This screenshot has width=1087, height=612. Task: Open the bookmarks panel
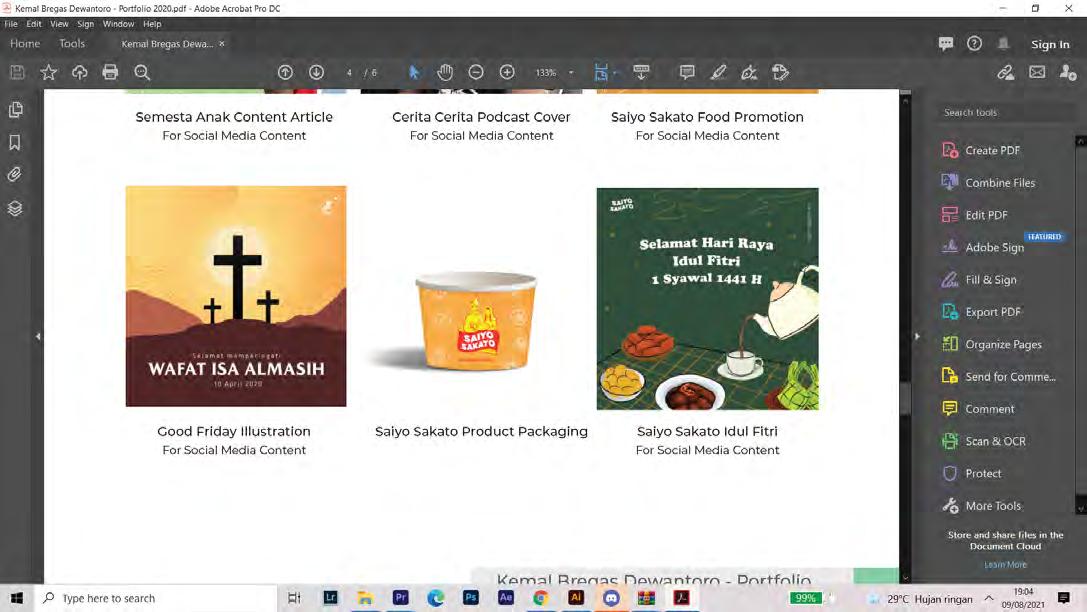click(15, 142)
